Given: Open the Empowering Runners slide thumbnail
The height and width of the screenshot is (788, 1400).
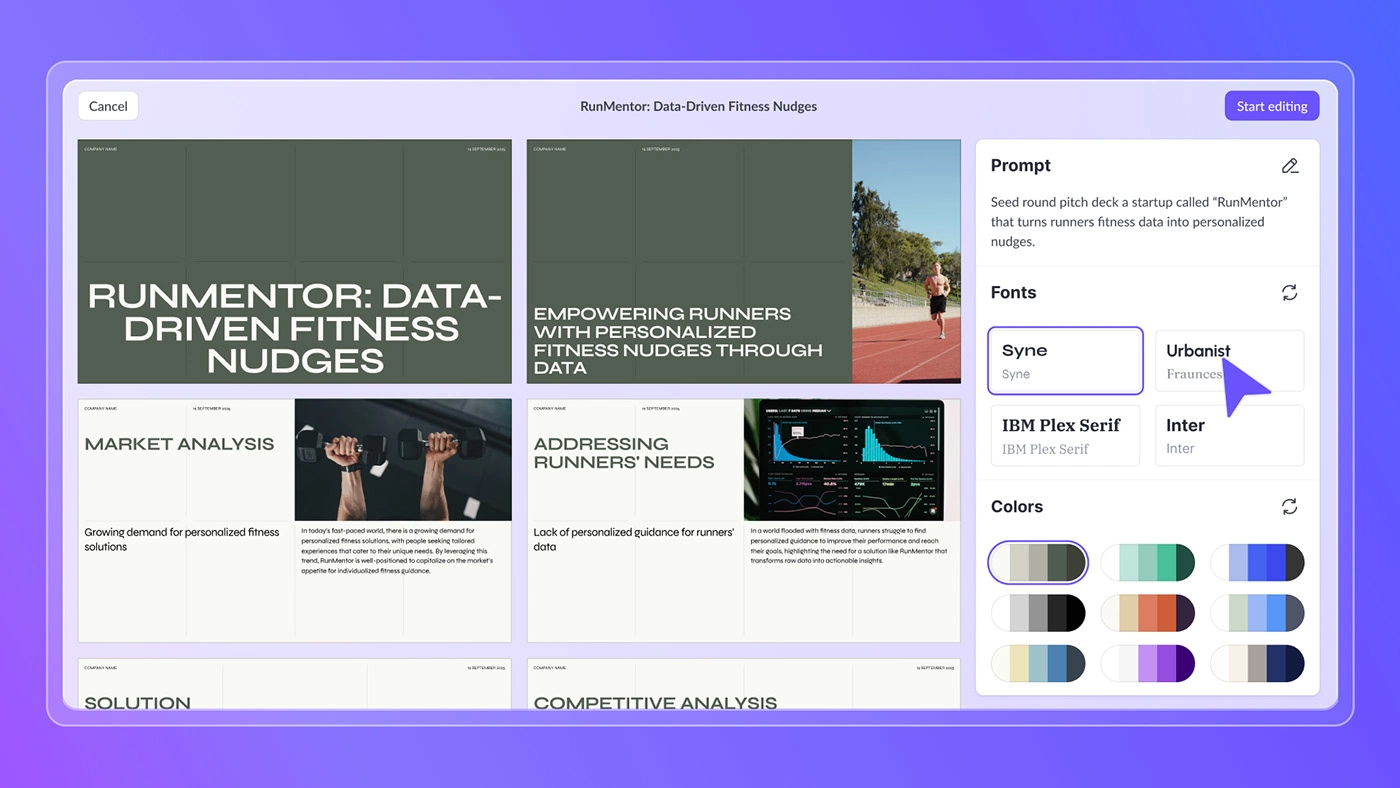Looking at the screenshot, I should coord(744,261).
